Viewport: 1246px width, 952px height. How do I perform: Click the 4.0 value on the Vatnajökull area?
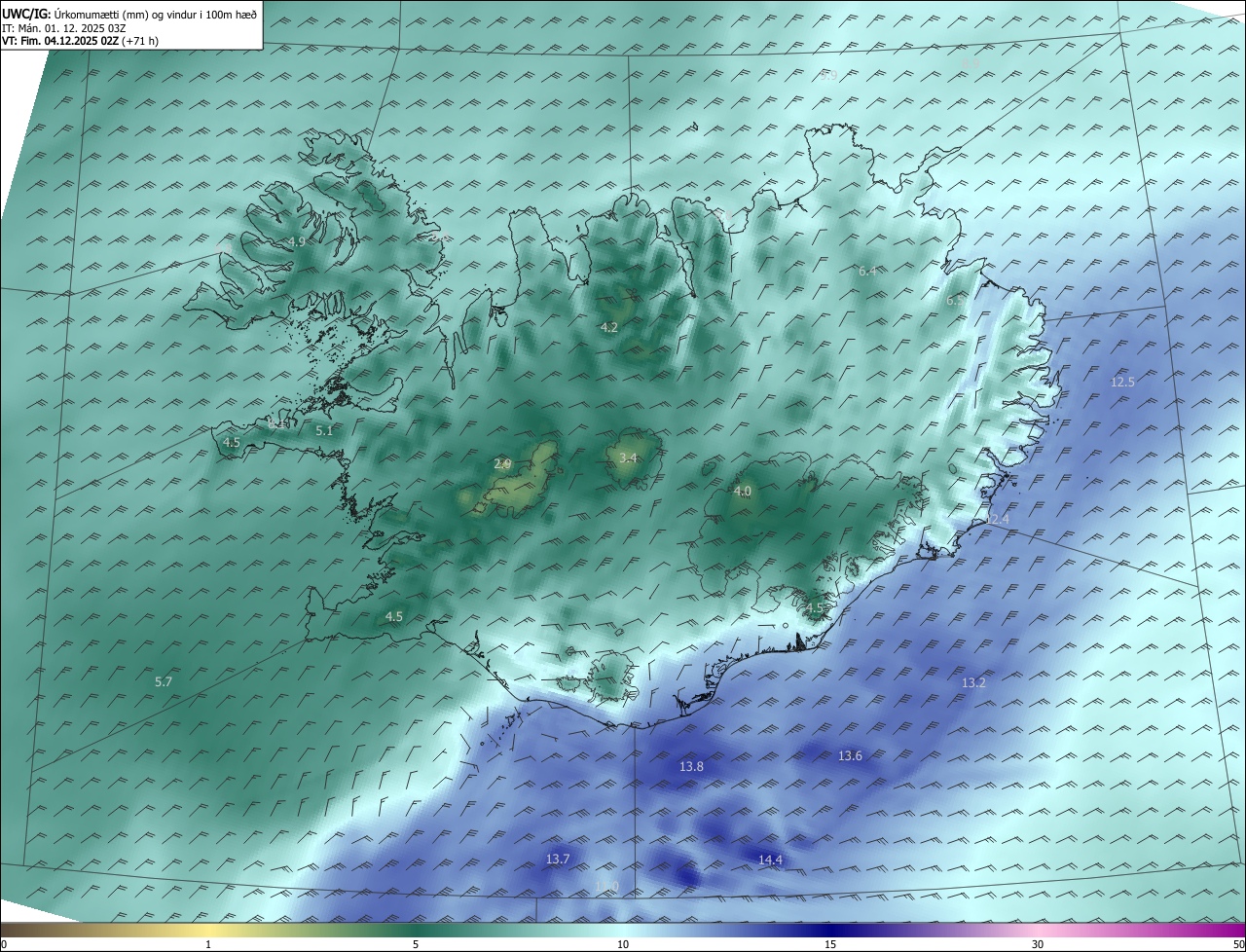coord(743,492)
